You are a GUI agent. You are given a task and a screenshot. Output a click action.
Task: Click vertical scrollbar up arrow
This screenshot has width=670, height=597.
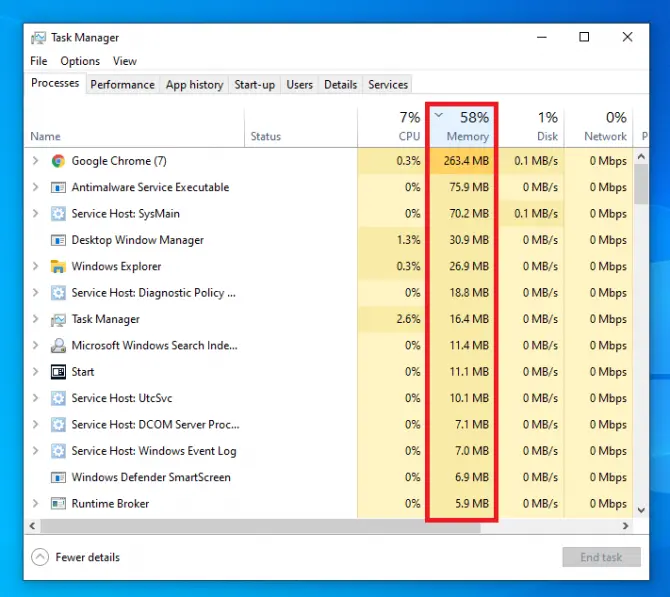click(641, 156)
